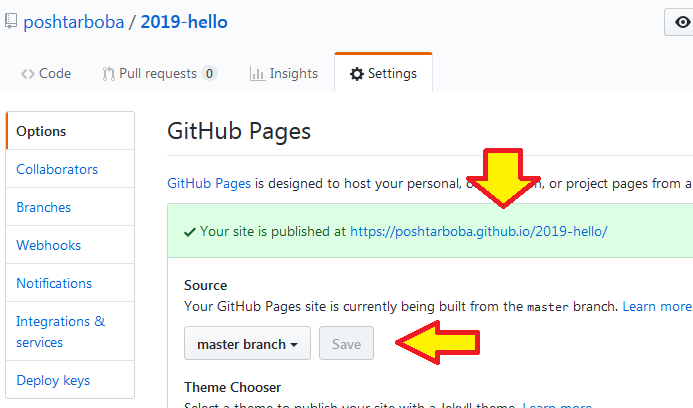Open Integrations & services settings
The image size is (693, 408).
click(70, 332)
